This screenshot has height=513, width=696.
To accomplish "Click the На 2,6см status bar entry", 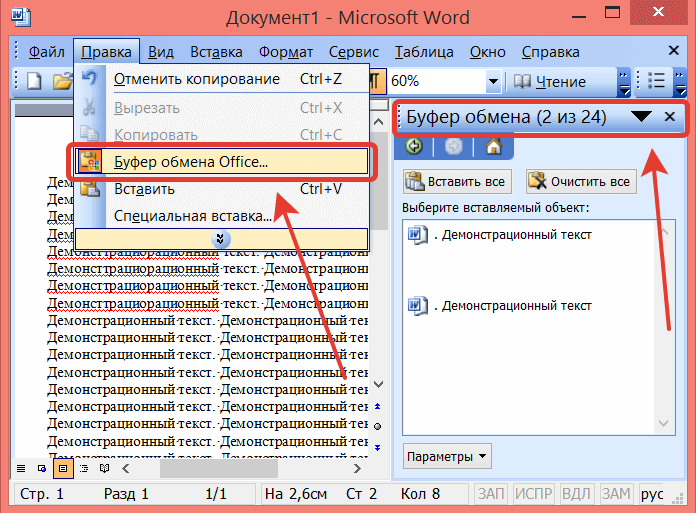I will coord(296,493).
